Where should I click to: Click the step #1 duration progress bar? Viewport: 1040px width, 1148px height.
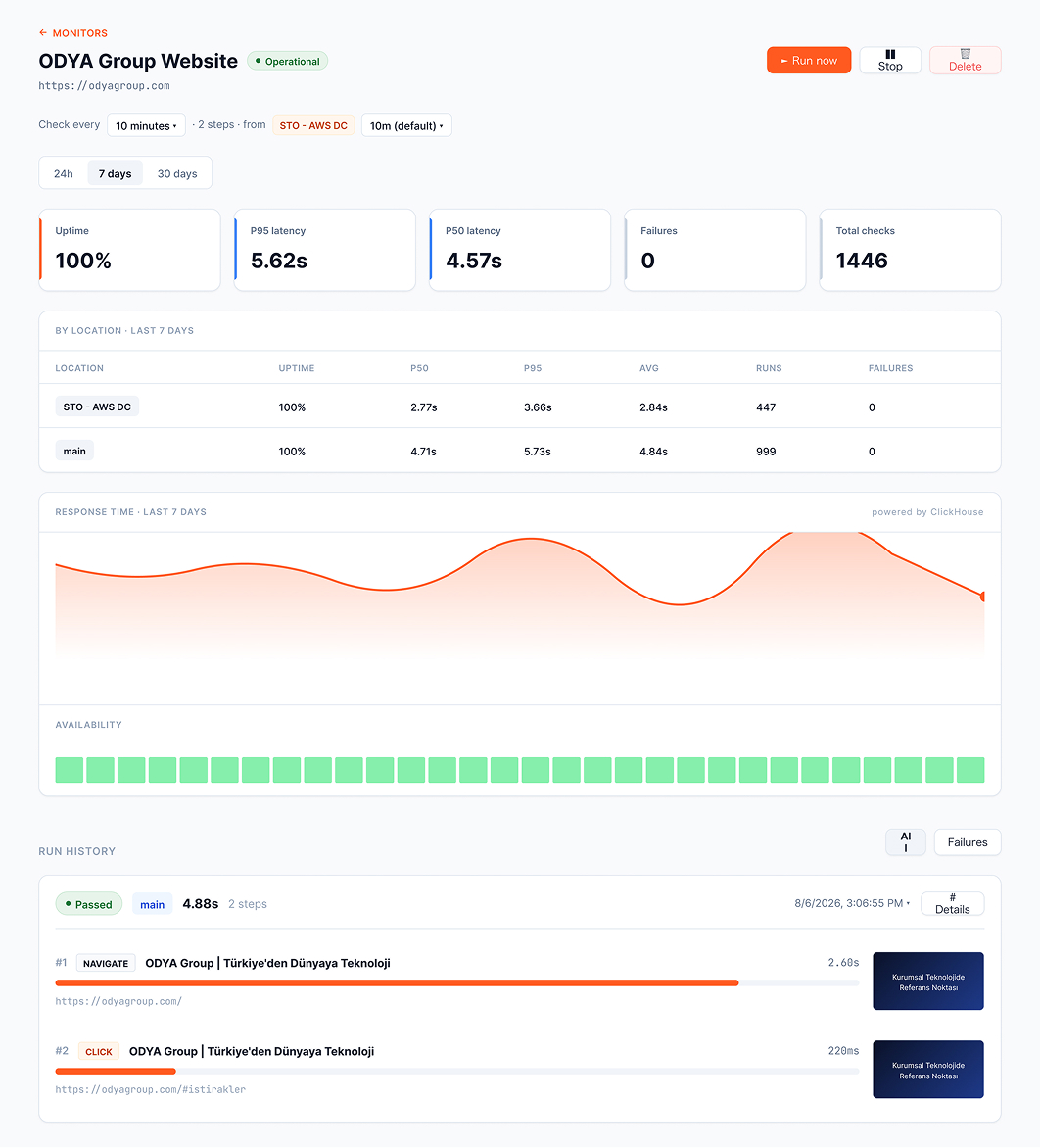456,982
